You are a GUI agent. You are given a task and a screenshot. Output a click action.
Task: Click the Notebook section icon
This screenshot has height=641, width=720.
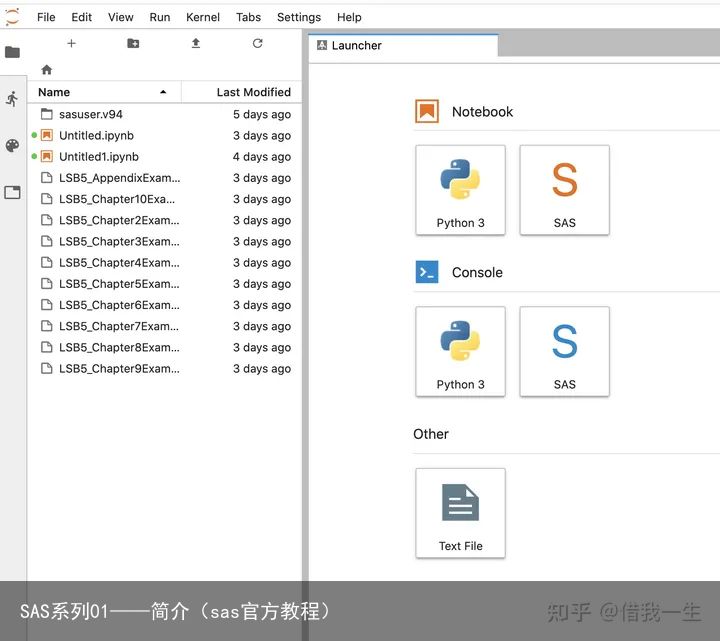tap(427, 111)
